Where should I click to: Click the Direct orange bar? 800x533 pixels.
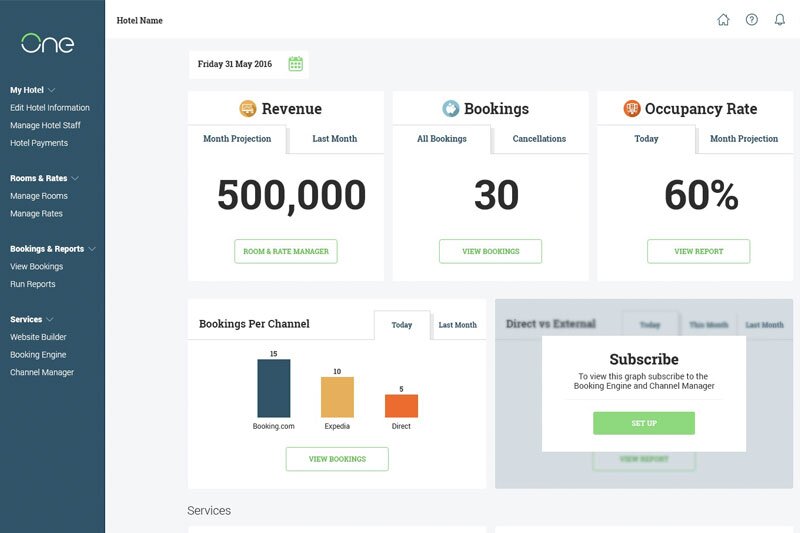(401, 406)
